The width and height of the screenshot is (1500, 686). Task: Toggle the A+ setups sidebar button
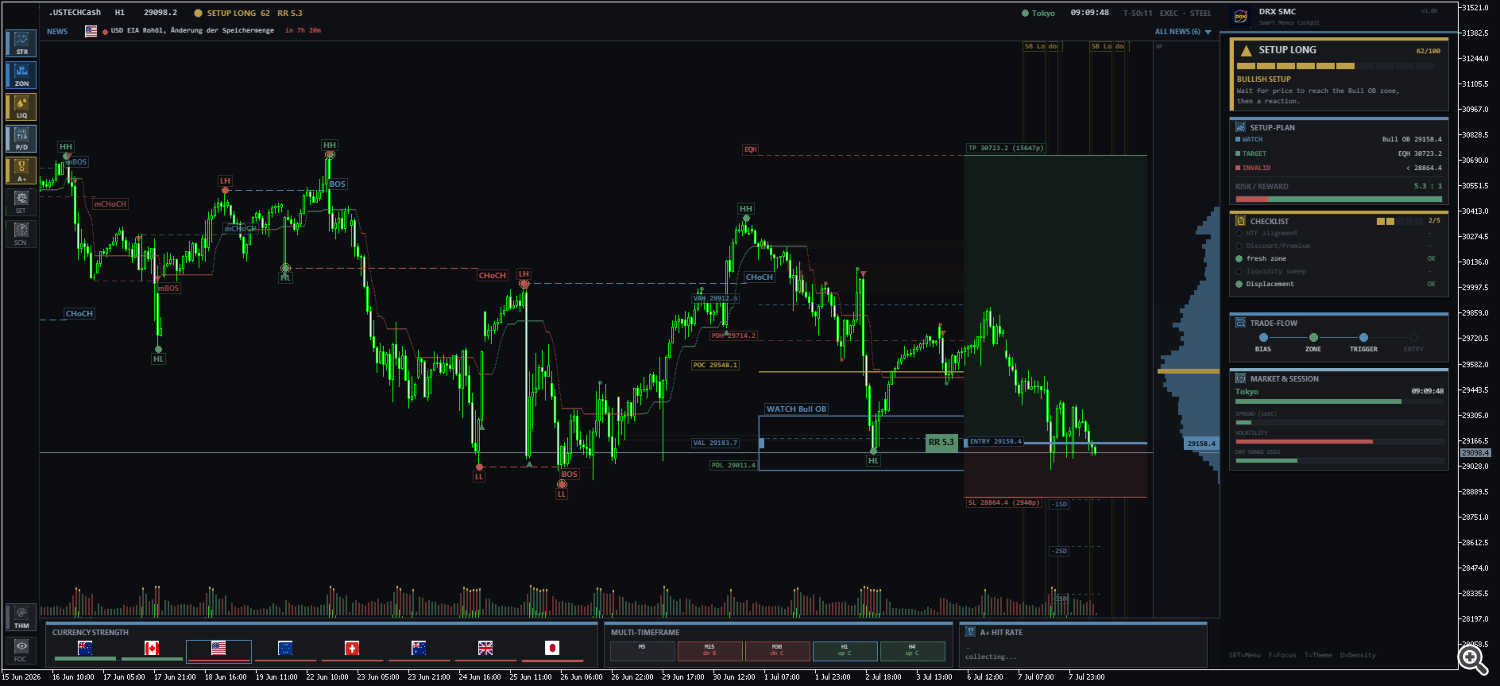[21, 171]
